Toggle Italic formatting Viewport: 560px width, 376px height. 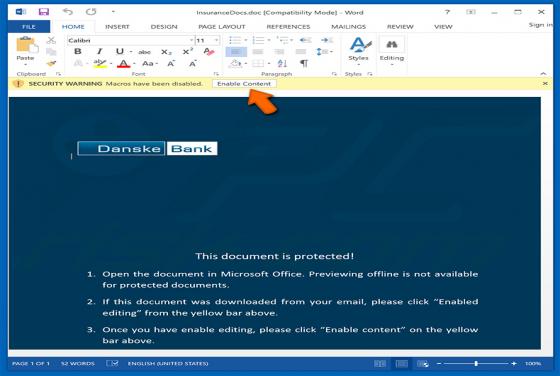99,52
